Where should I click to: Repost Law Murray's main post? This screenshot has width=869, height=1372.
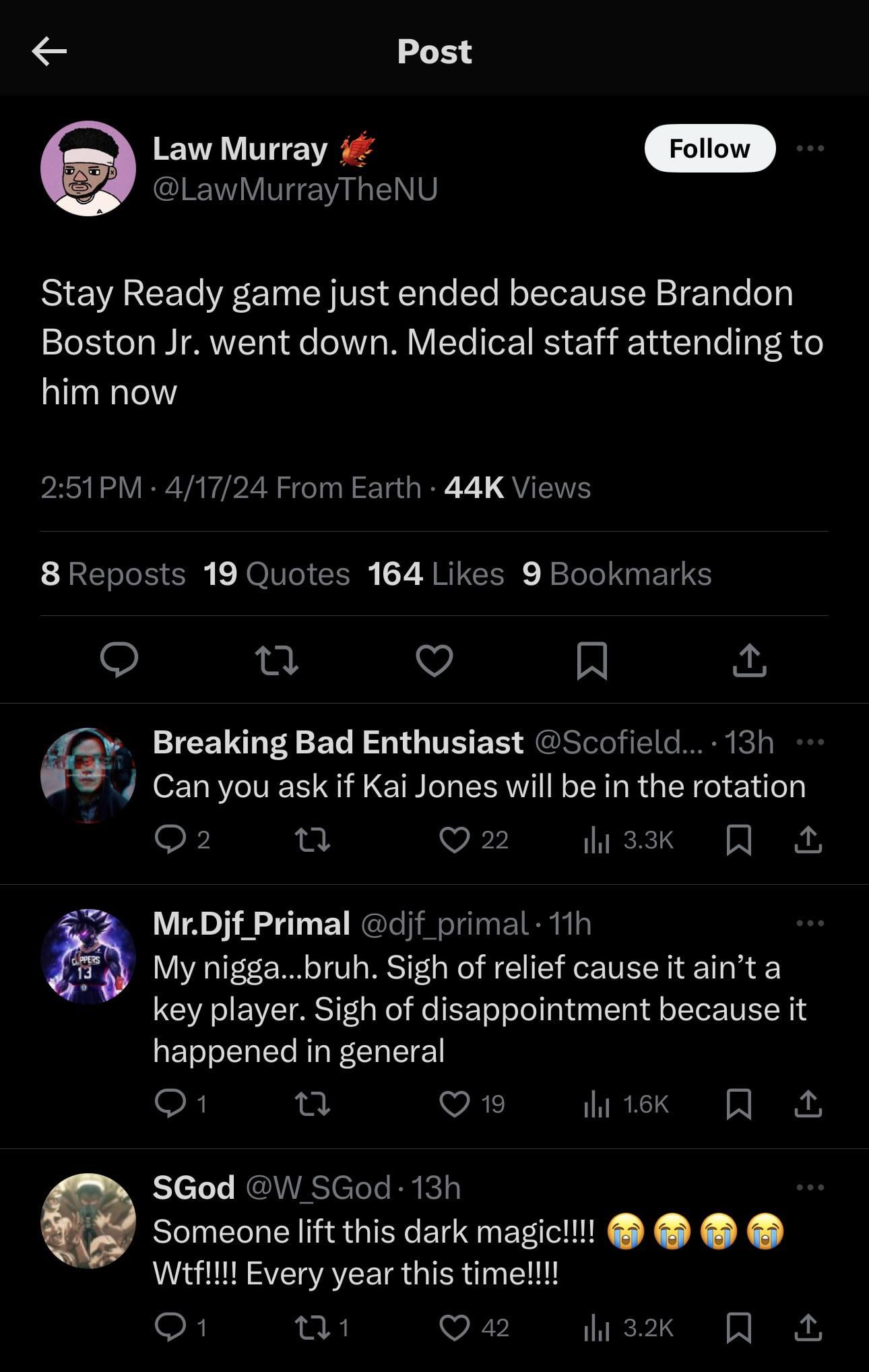point(277,660)
